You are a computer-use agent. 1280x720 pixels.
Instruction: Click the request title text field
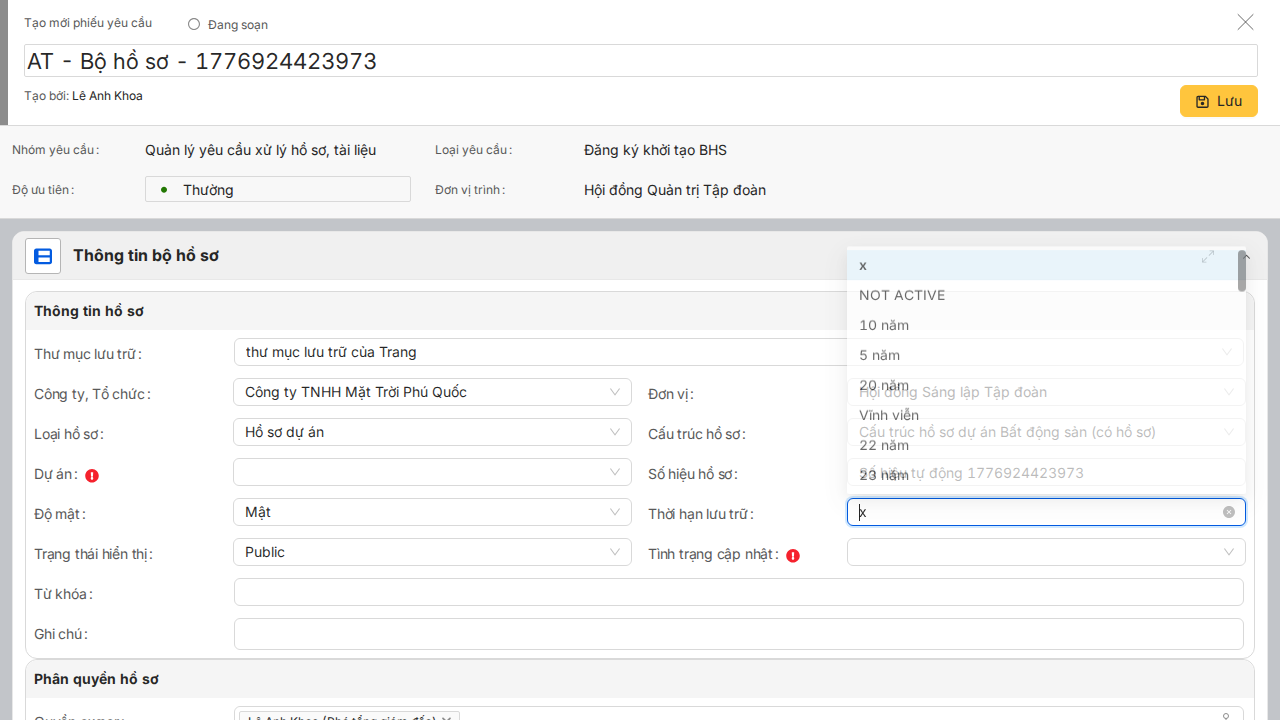pos(640,61)
